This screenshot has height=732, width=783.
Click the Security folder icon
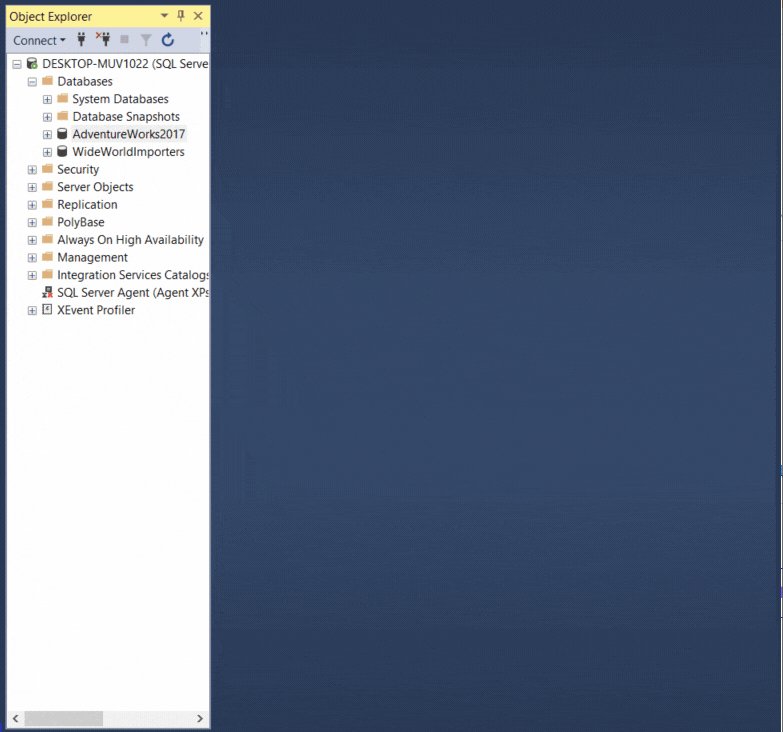[47, 169]
